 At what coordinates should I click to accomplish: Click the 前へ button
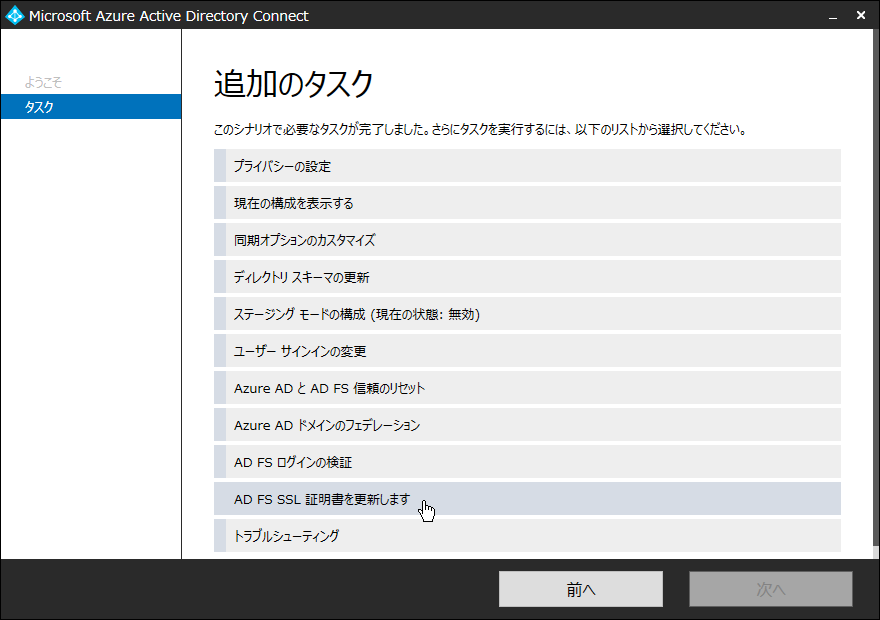point(581,589)
